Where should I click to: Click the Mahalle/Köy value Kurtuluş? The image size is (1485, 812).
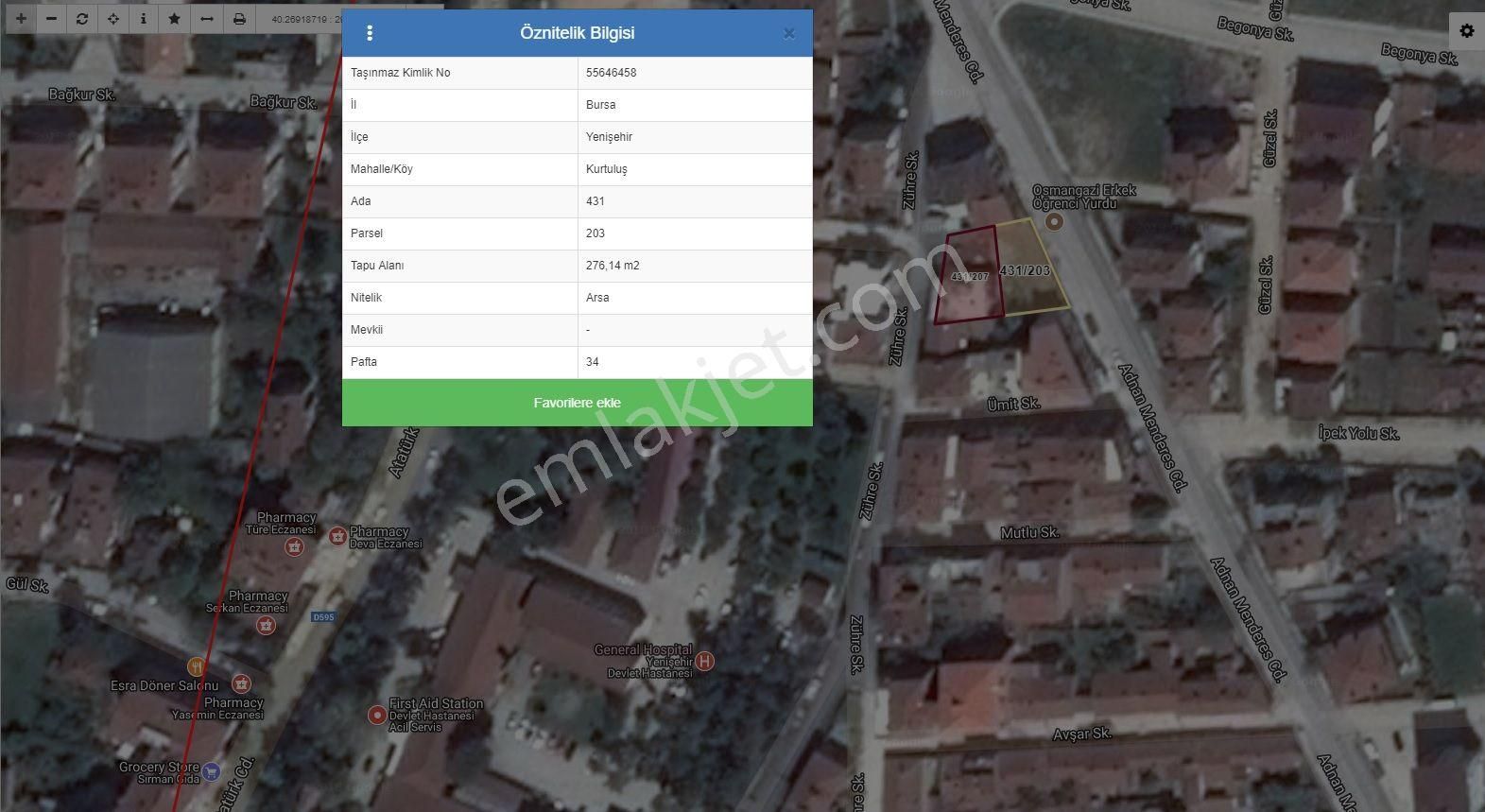tap(607, 169)
